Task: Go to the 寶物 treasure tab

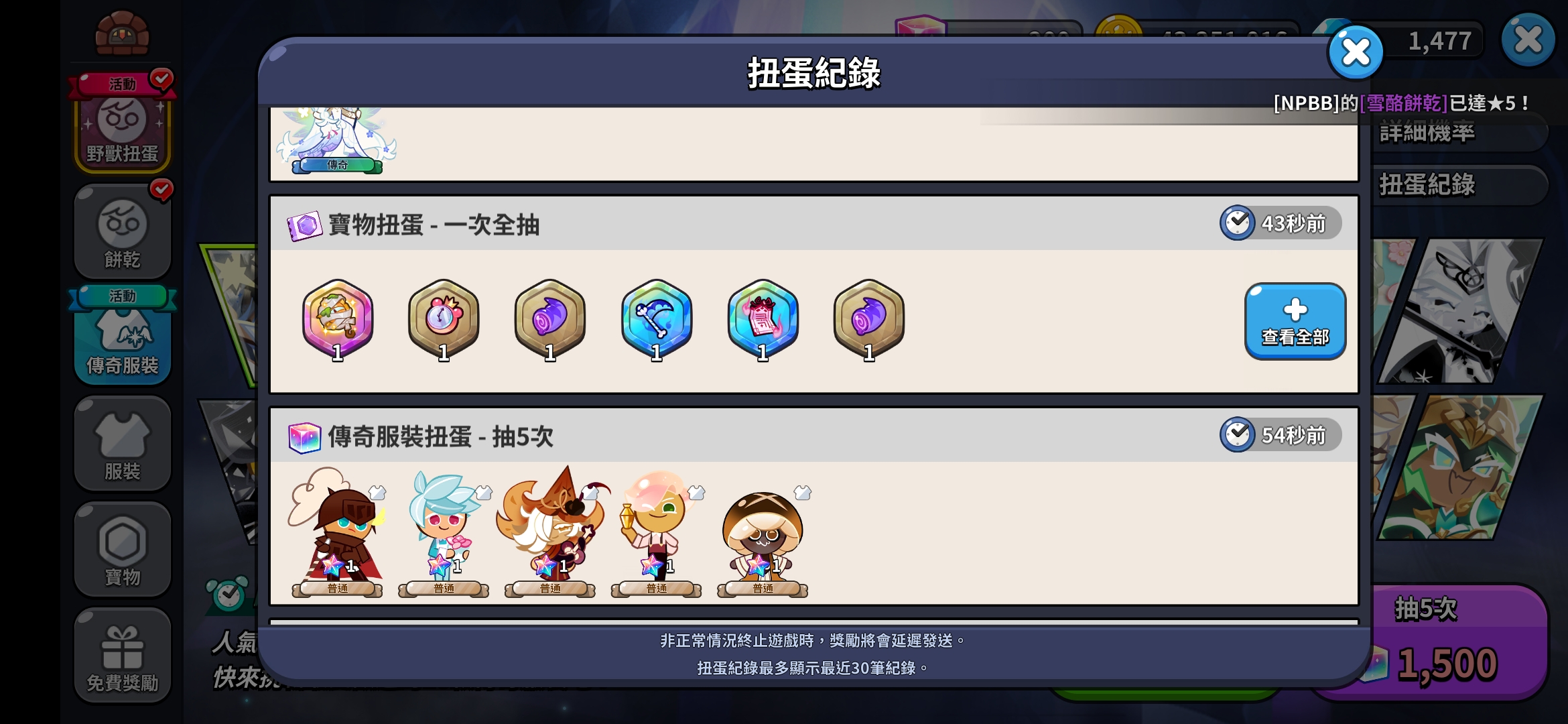Action: pos(122,550)
